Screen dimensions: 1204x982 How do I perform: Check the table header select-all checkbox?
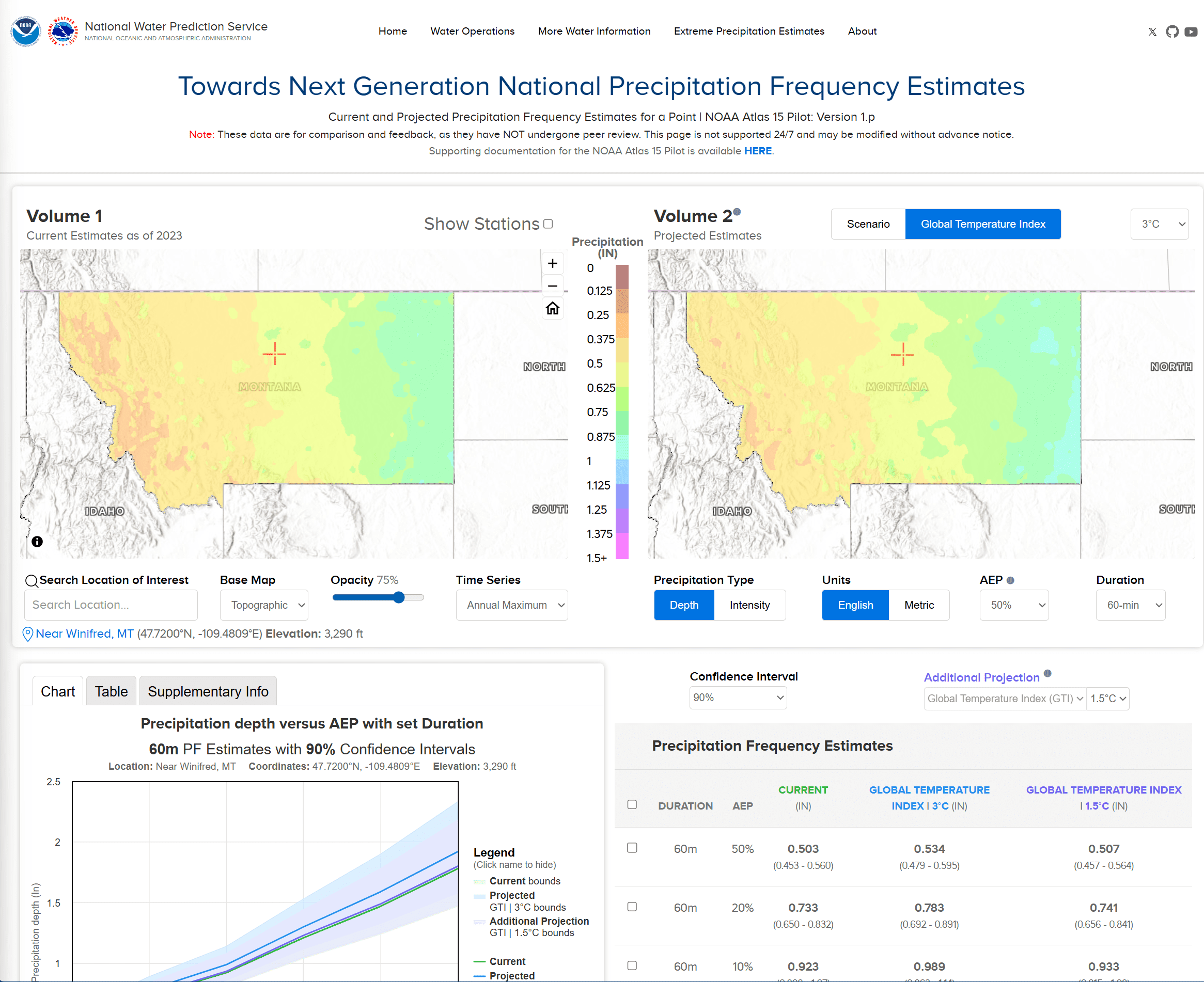pyautogui.click(x=632, y=804)
